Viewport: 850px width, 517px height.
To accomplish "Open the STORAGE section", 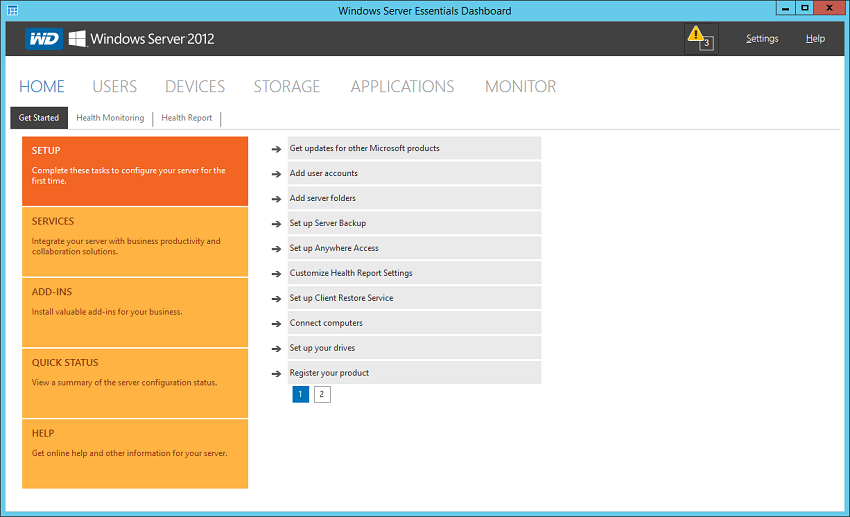I will (x=287, y=86).
